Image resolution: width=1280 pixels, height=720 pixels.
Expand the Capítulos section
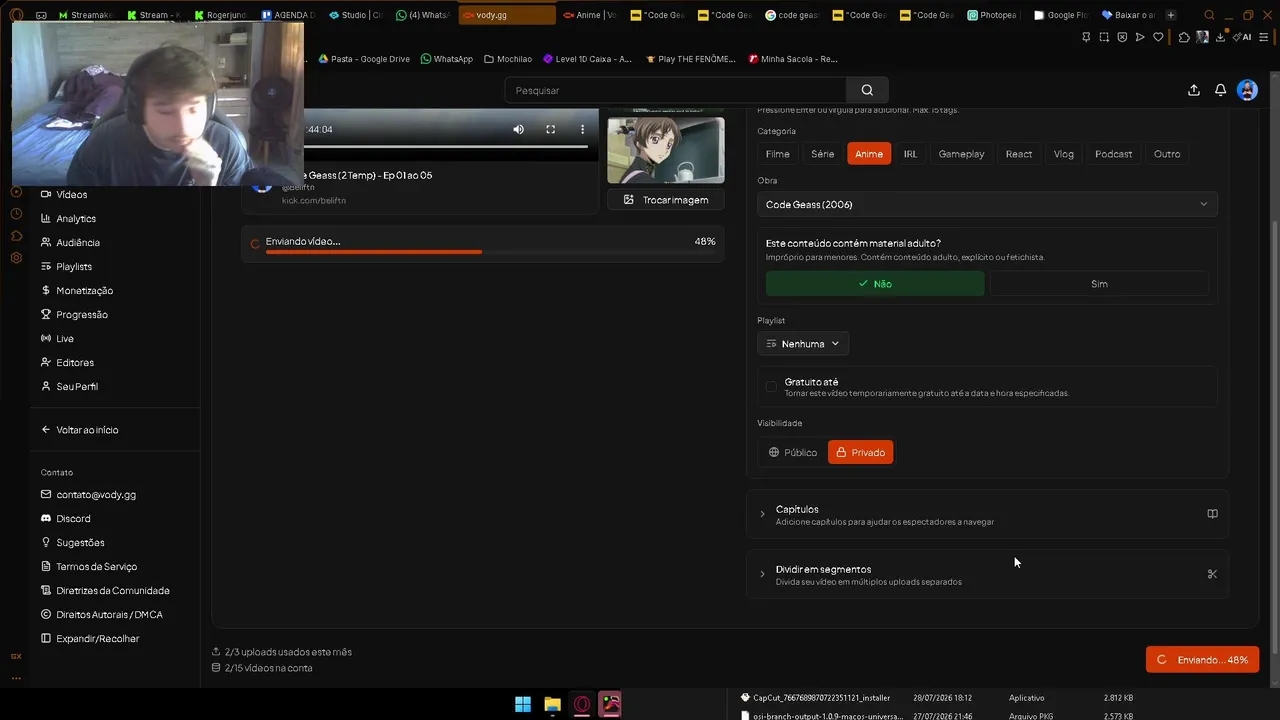tap(987, 514)
